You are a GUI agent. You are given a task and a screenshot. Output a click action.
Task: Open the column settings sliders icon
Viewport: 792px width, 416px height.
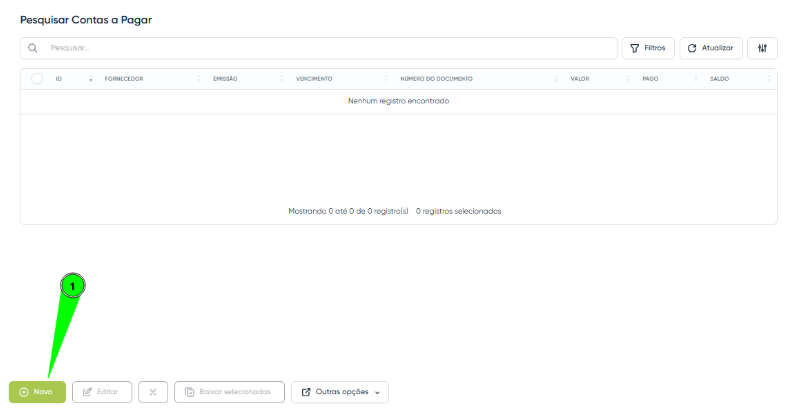coord(762,48)
